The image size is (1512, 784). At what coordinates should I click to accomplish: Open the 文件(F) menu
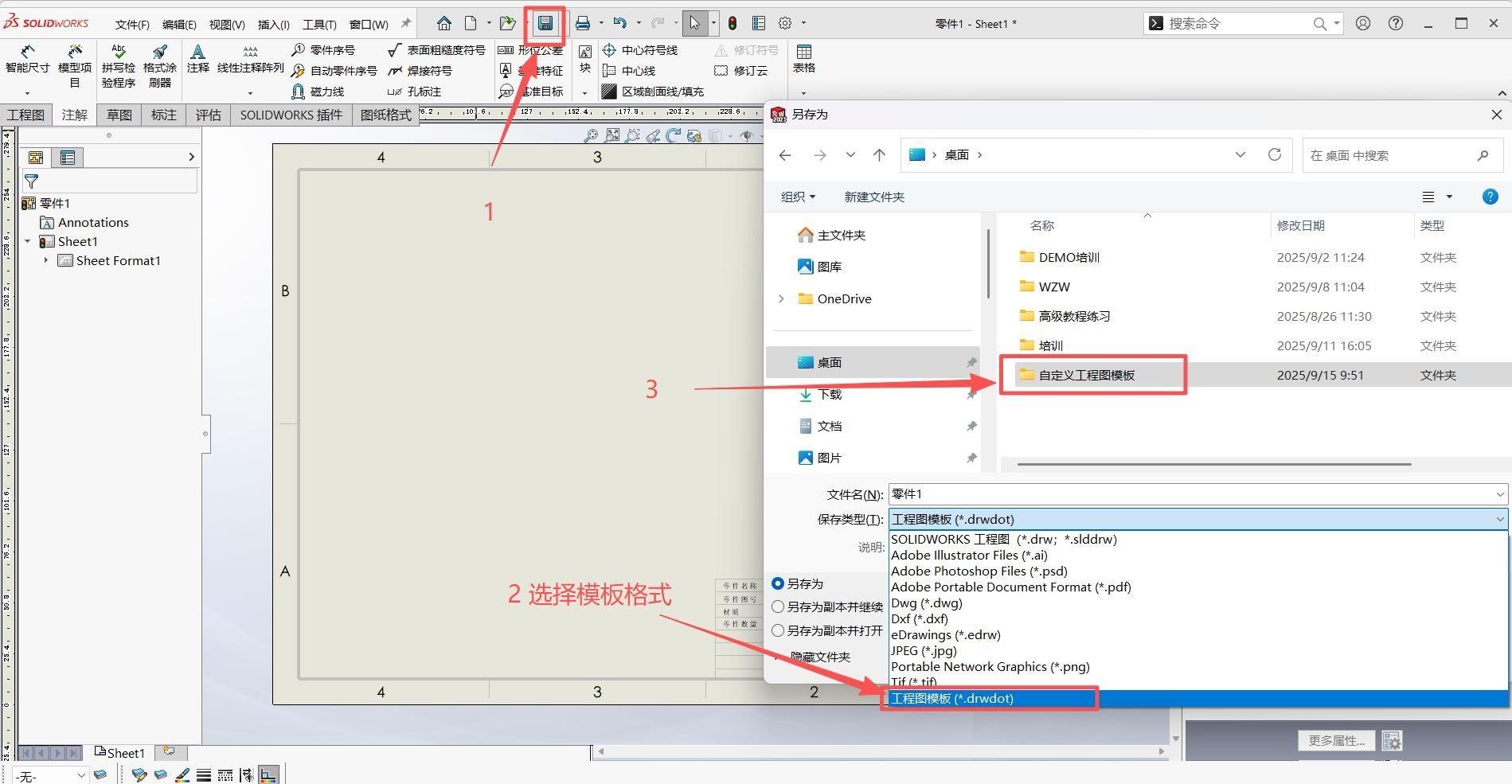[132, 24]
